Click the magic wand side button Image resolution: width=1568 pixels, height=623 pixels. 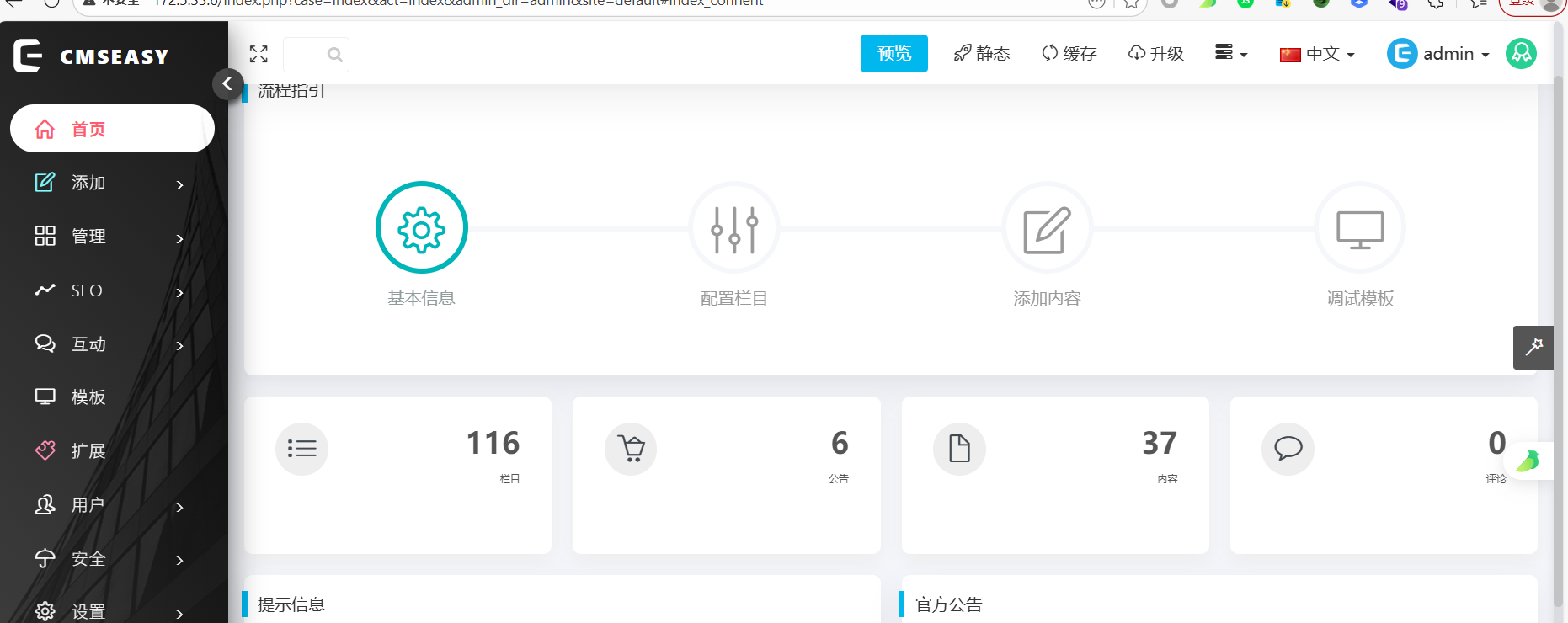coord(1533,347)
